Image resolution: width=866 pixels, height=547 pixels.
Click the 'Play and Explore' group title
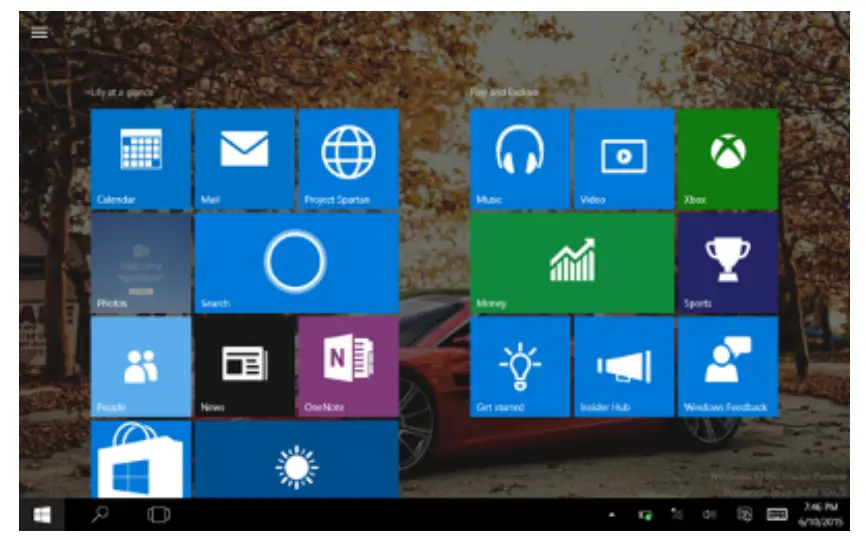(x=504, y=92)
